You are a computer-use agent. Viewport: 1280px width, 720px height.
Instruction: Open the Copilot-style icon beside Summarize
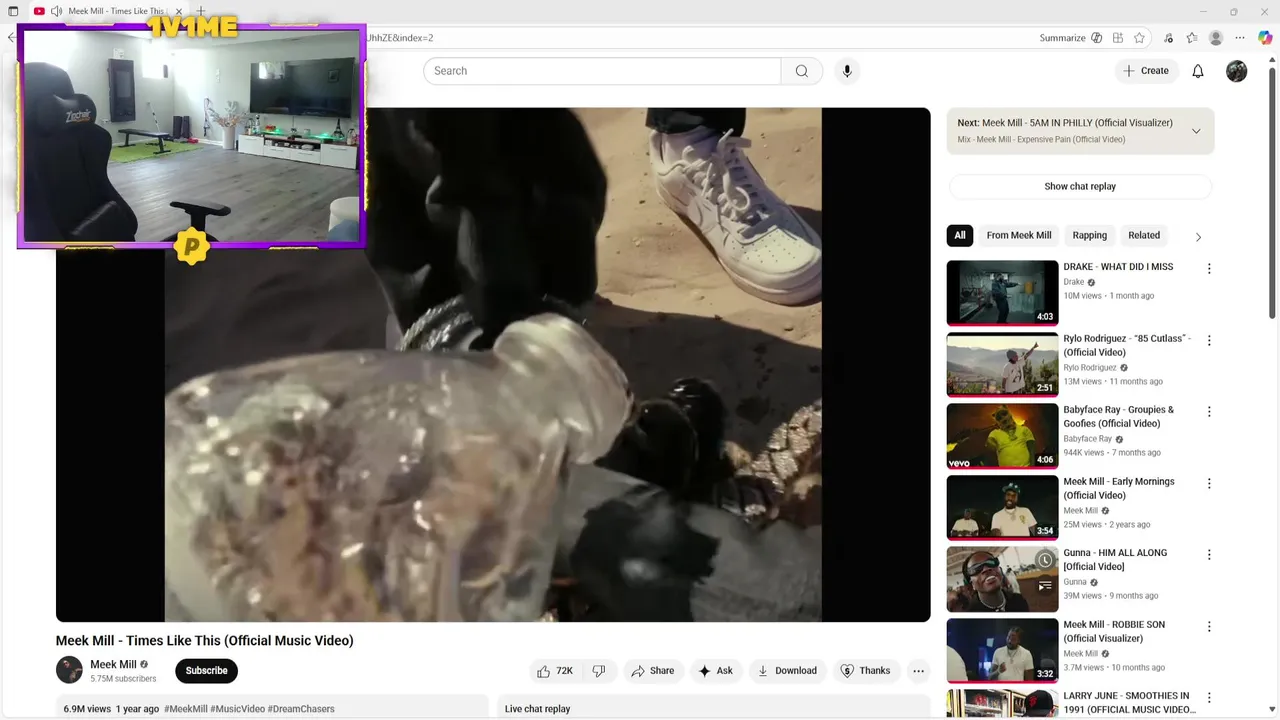coord(1097,38)
